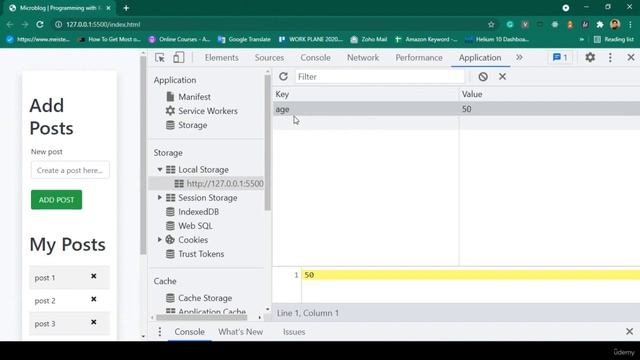Collapse the Local Storage tree

tap(160, 169)
